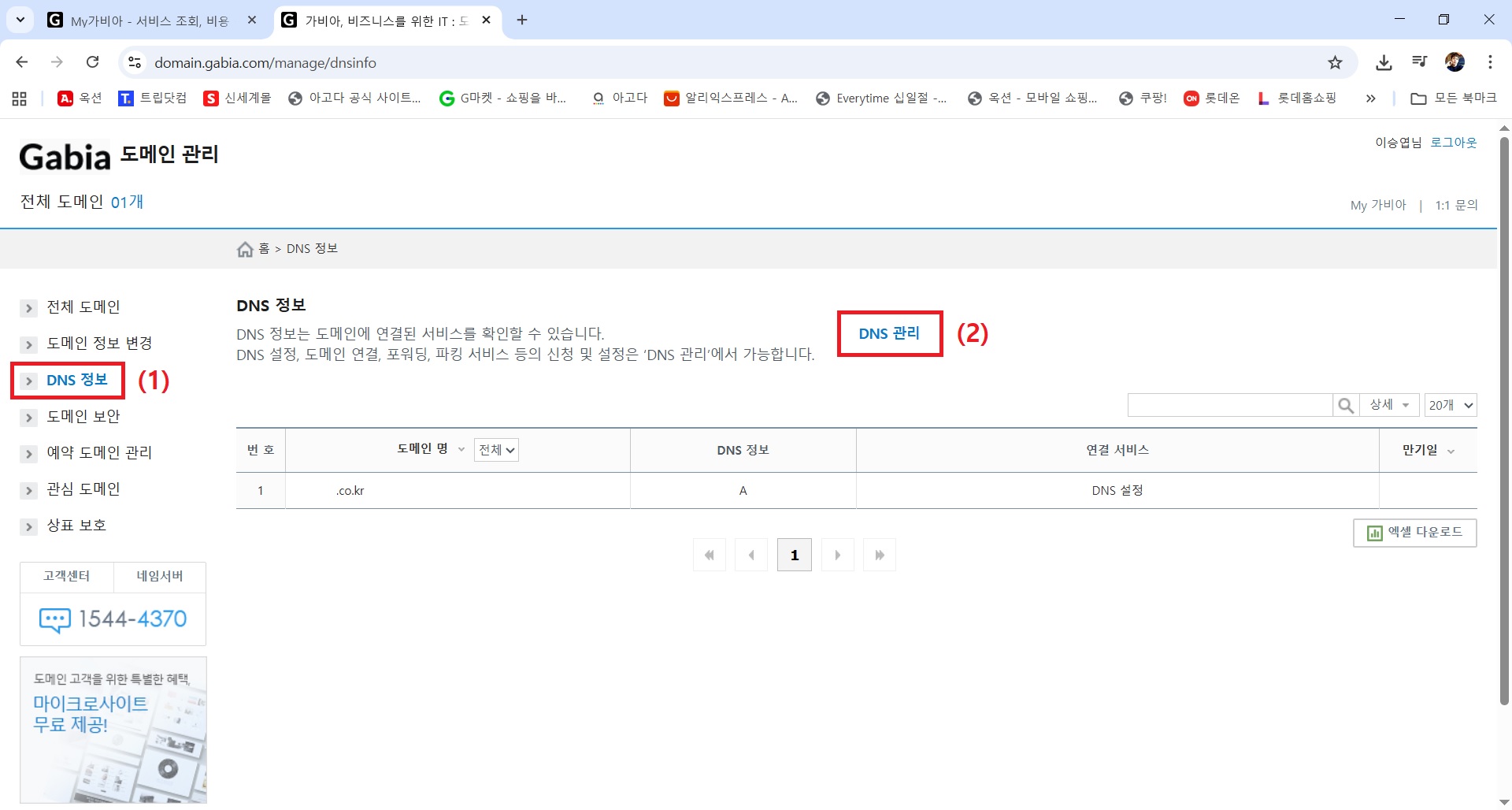Open the 쿠팡! bookmark
Image resolution: width=1512 pixels, height=810 pixels.
1143,98
